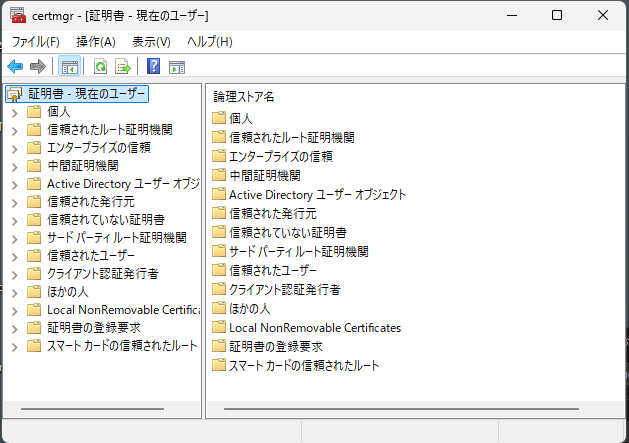
Task: Maximize the certmgr window
Action: 557,15
